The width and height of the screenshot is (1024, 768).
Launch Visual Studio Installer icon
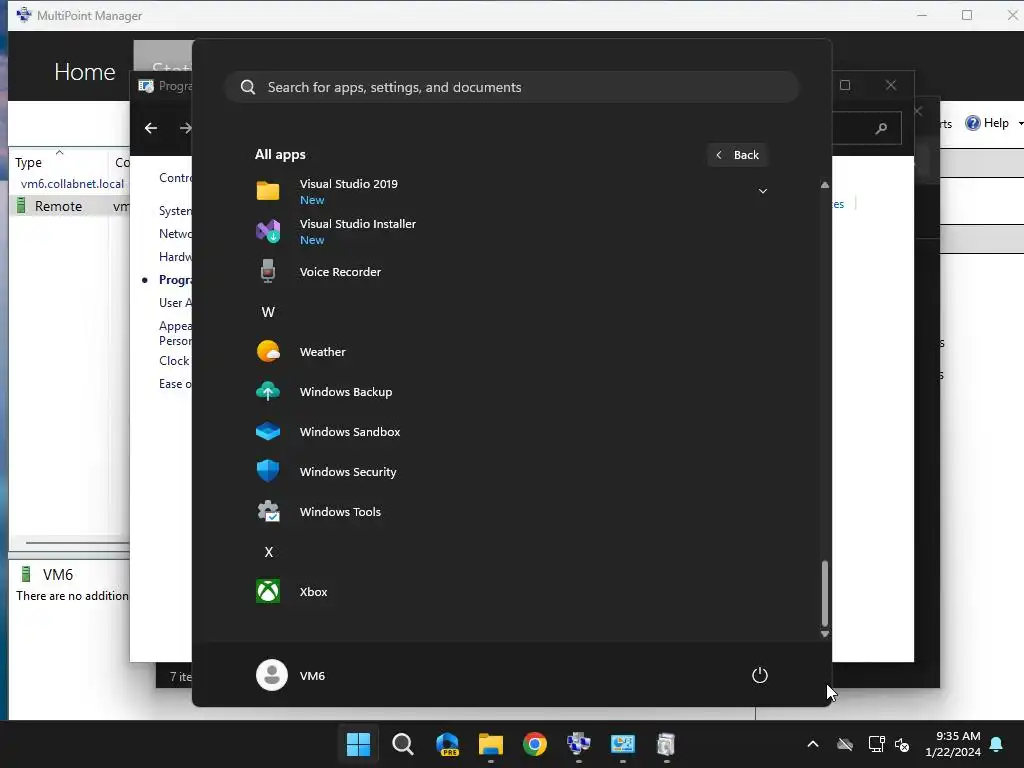268,231
